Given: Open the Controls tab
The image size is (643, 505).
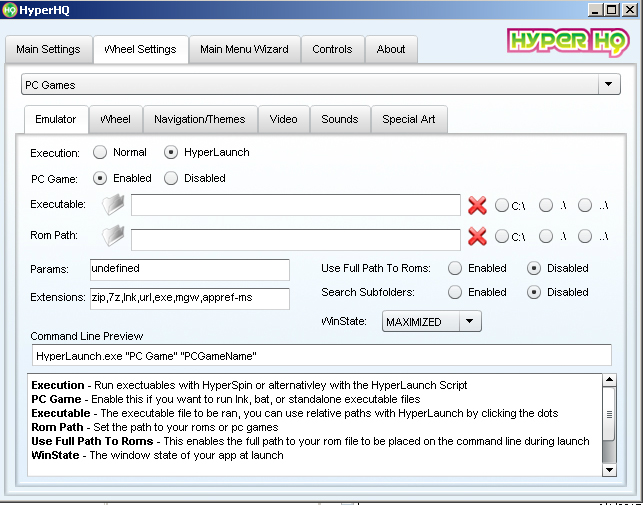Looking at the screenshot, I should pos(333,49).
